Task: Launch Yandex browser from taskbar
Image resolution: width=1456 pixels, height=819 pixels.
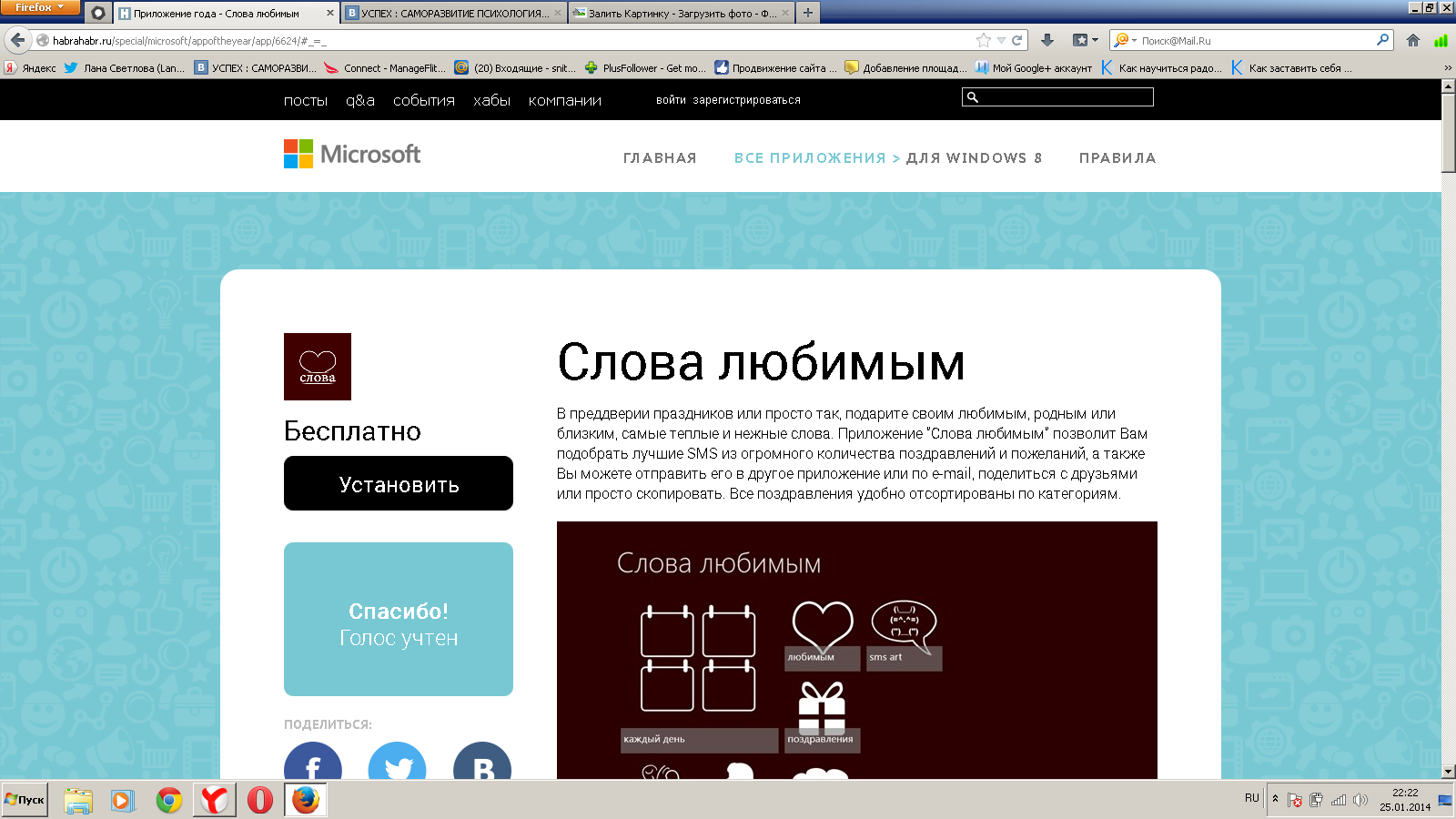Action: click(x=215, y=801)
